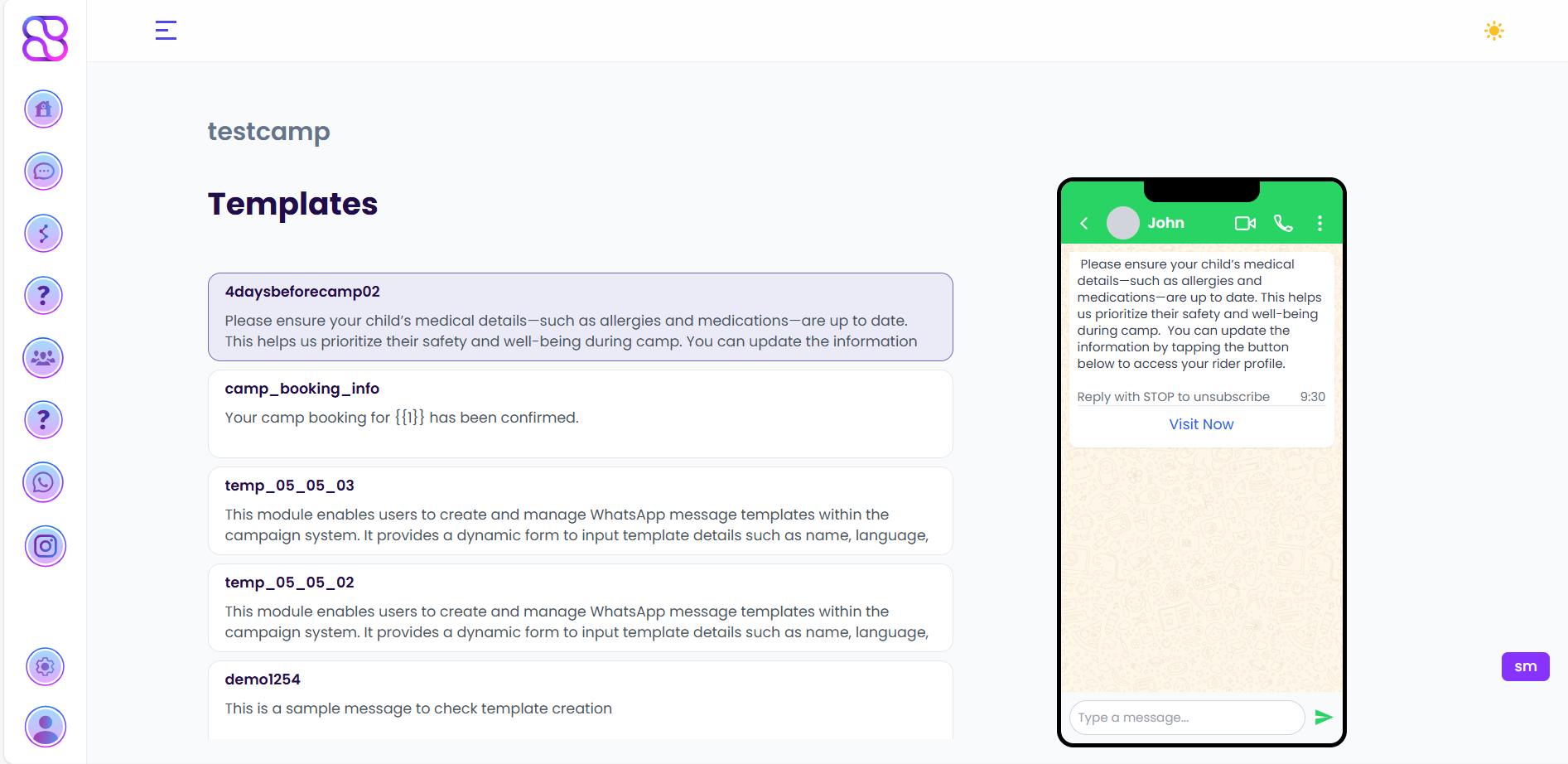Click the sm button near bottom right
Screen dimensions: 1568x764
click(1525, 666)
